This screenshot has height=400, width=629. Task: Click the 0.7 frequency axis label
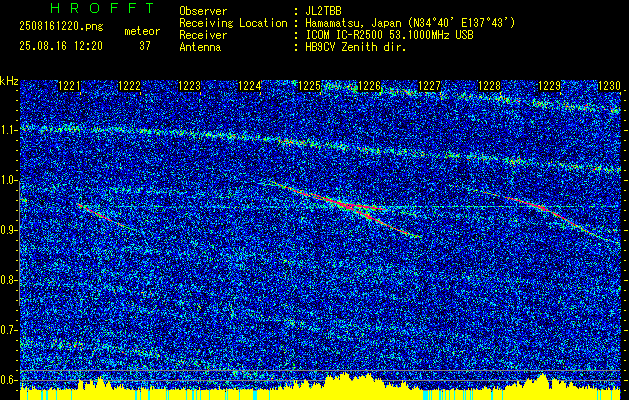(9, 330)
